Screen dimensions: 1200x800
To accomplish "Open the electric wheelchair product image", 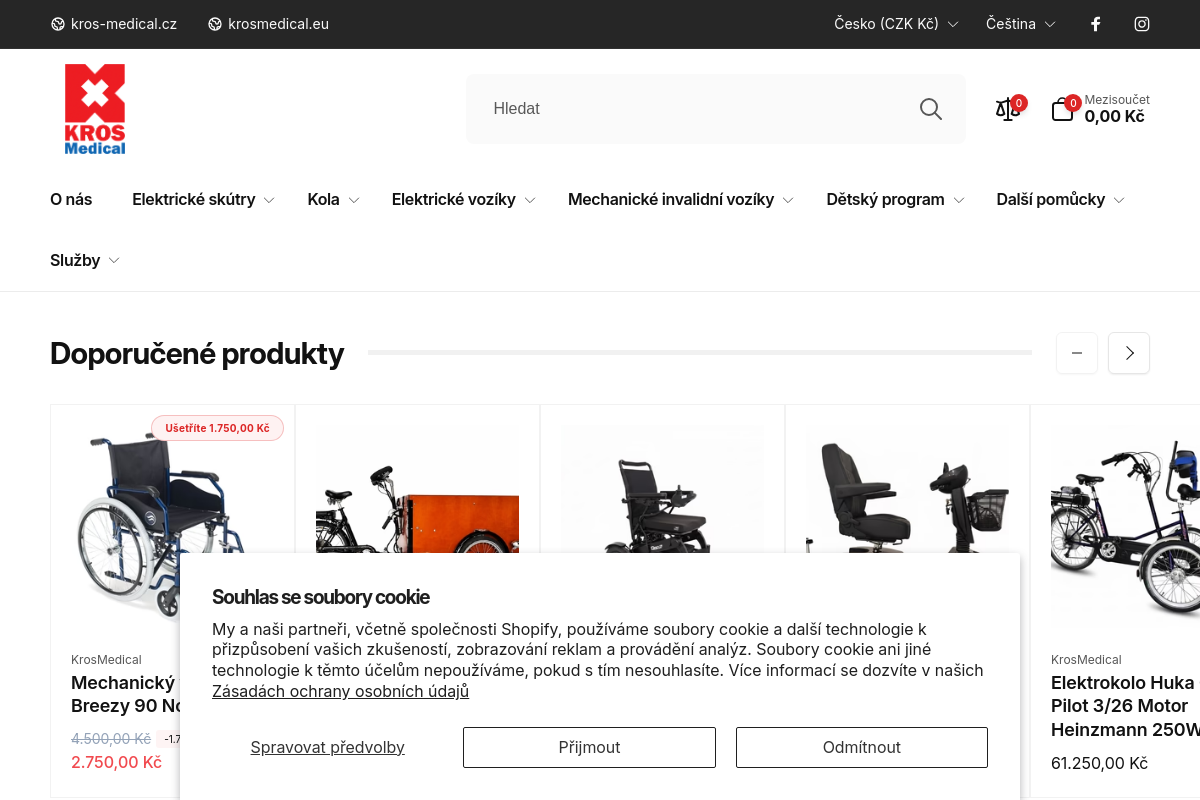I will tap(662, 490).
